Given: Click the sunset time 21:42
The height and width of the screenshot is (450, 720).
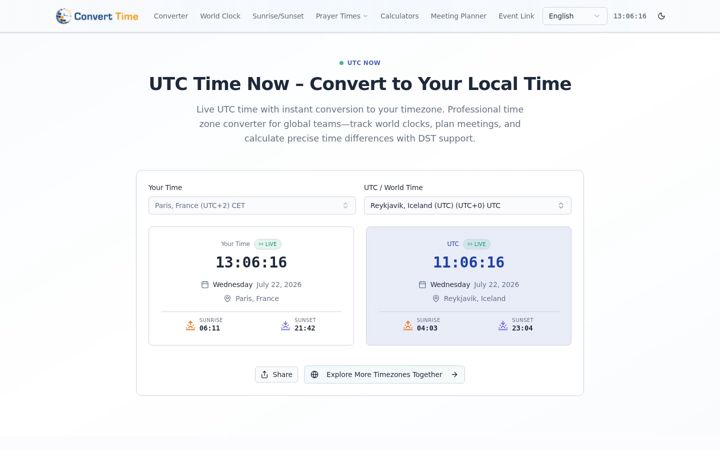Looking at the screenshot, I should pyautogui.click(x=305, y=328).
